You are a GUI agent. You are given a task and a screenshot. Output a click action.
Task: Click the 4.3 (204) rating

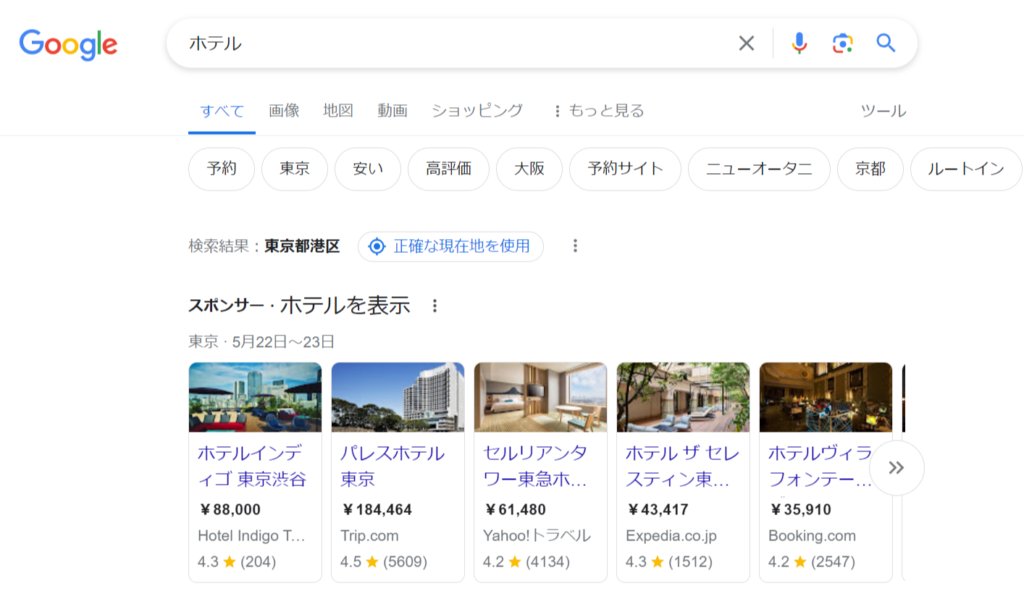pyautogui.click(x=237, y=562)
